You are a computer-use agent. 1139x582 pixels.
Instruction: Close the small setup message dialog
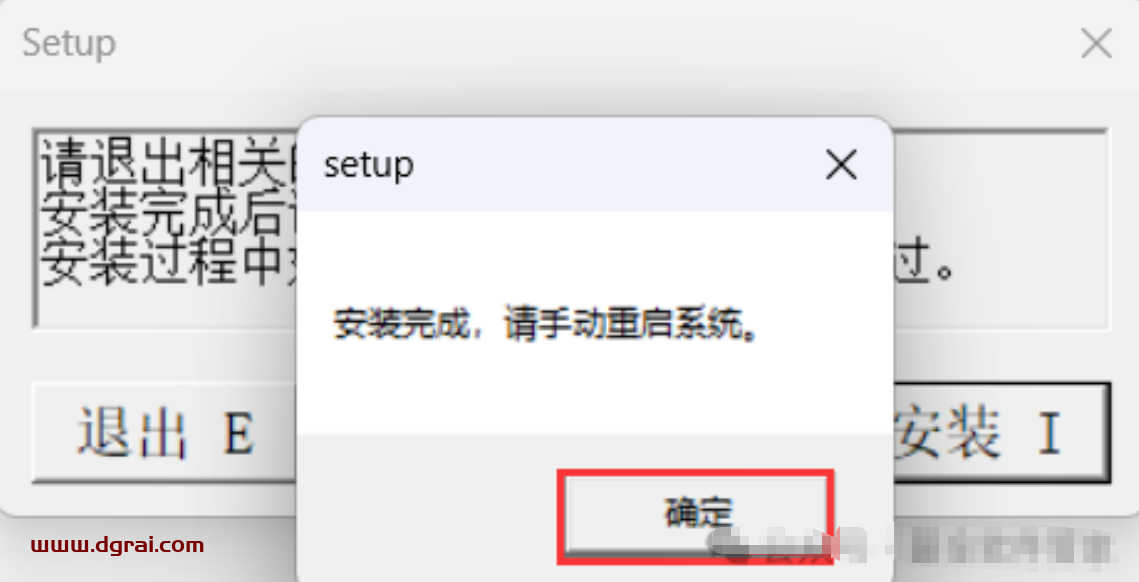coord(841,166)
